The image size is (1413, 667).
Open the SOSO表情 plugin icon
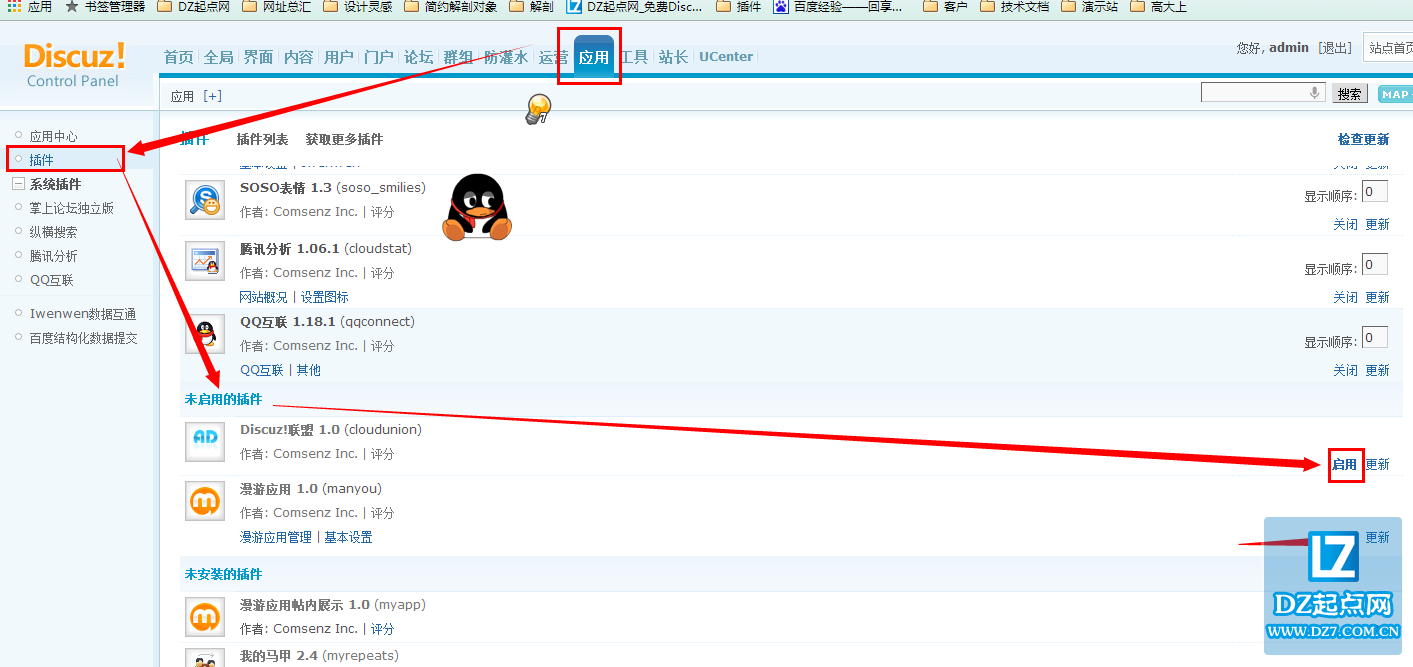click(205, 200)
